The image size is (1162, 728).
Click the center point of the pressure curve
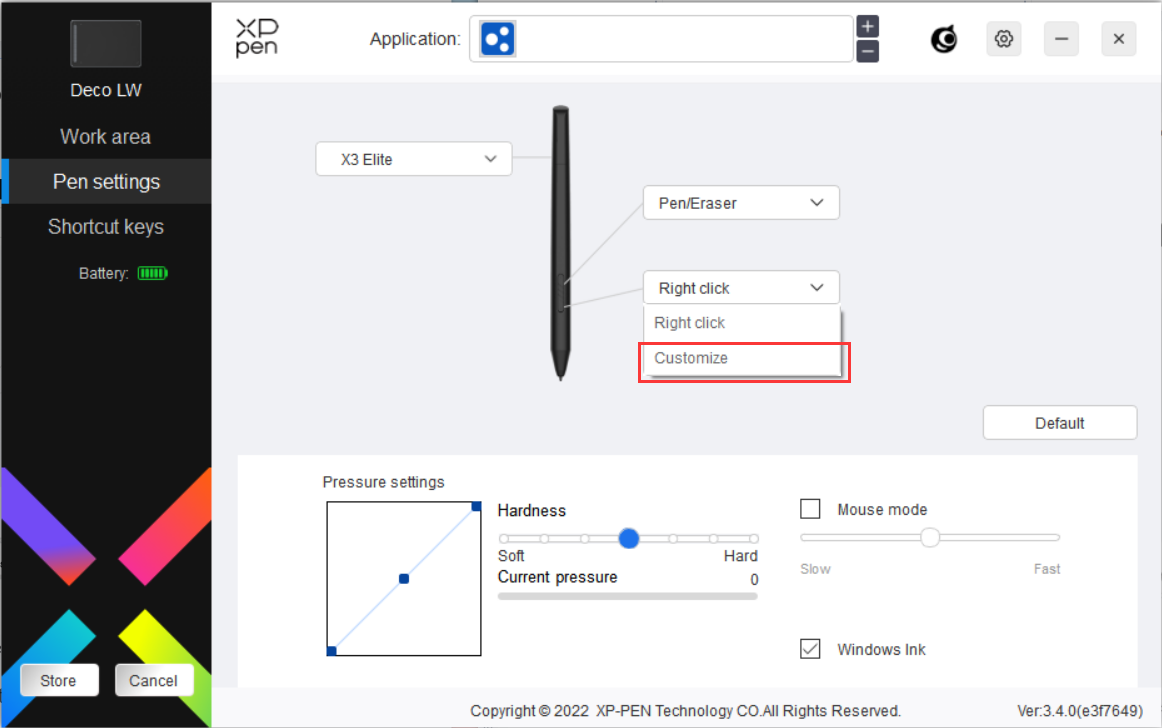(x=404, y=578)
